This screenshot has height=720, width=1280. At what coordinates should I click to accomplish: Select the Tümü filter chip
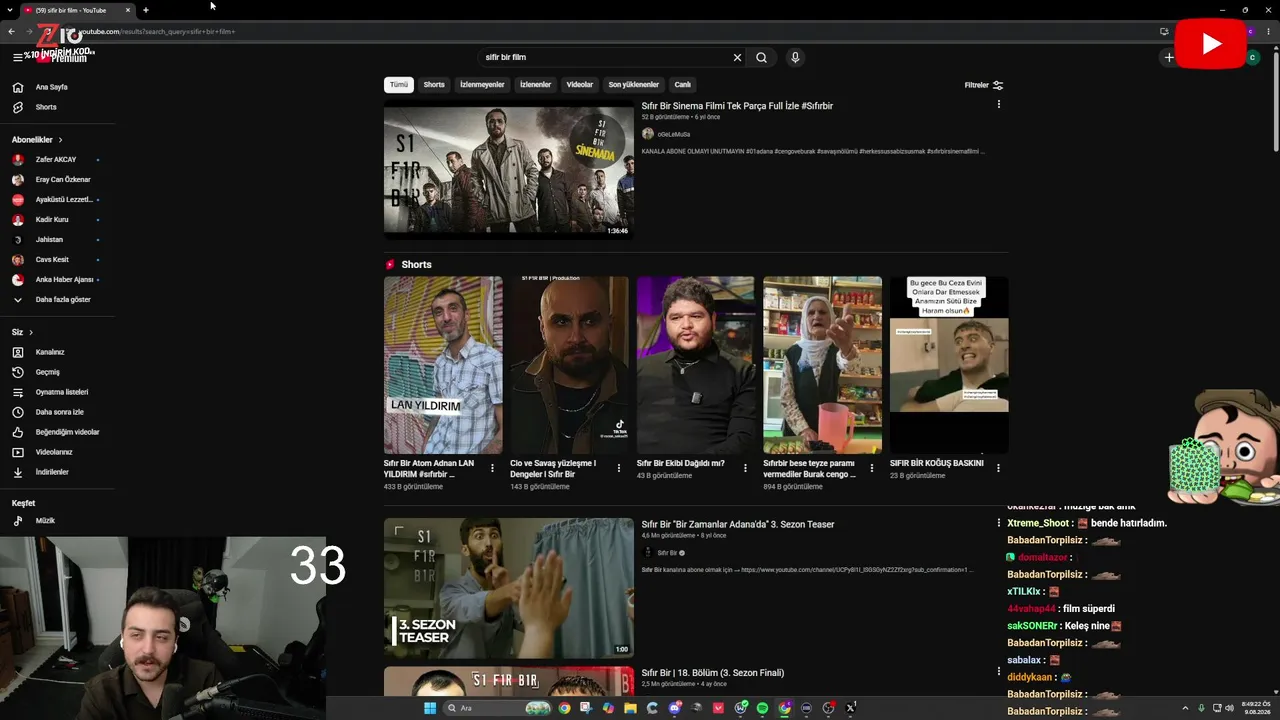399,85
